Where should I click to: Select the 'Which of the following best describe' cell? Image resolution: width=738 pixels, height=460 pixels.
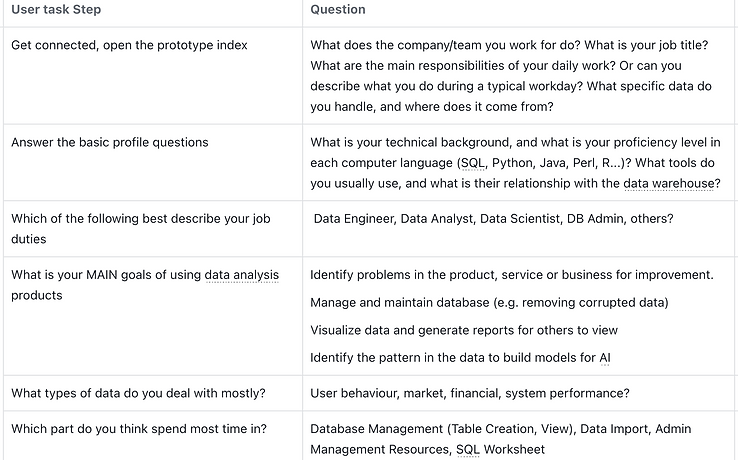(x=153, y=229)
